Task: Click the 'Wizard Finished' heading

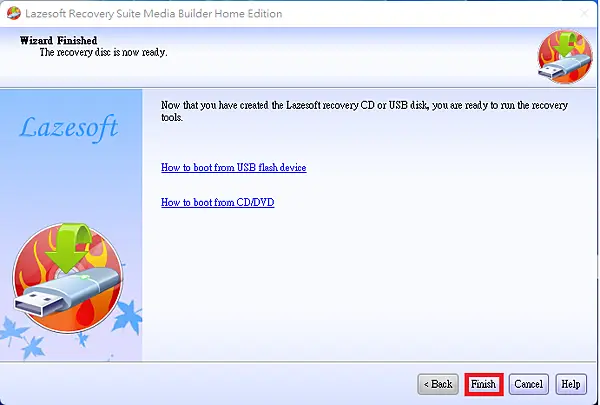Action: (58, 41)
